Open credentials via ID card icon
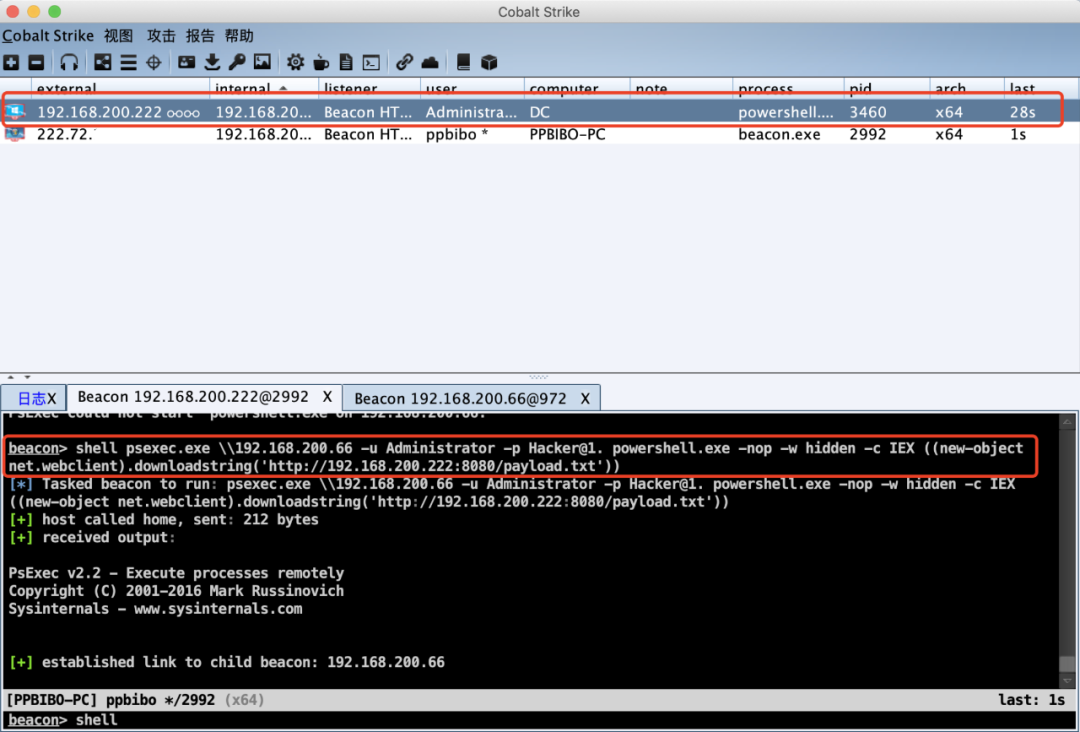Image resolution: width=1080 pixels, height=732 pixels. click(x=186, y=63)
